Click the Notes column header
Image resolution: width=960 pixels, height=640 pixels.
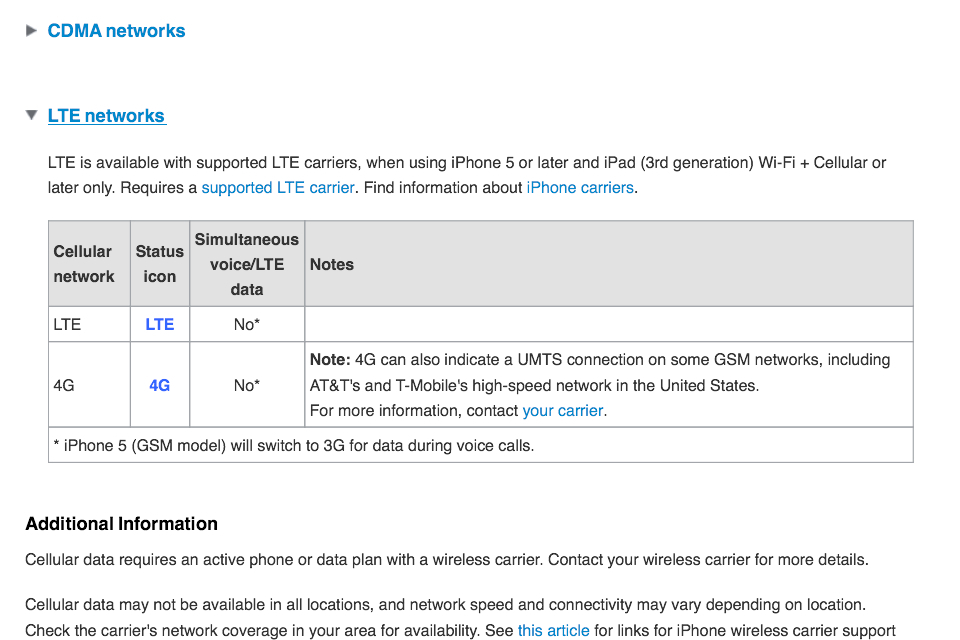tap(332, 264)
